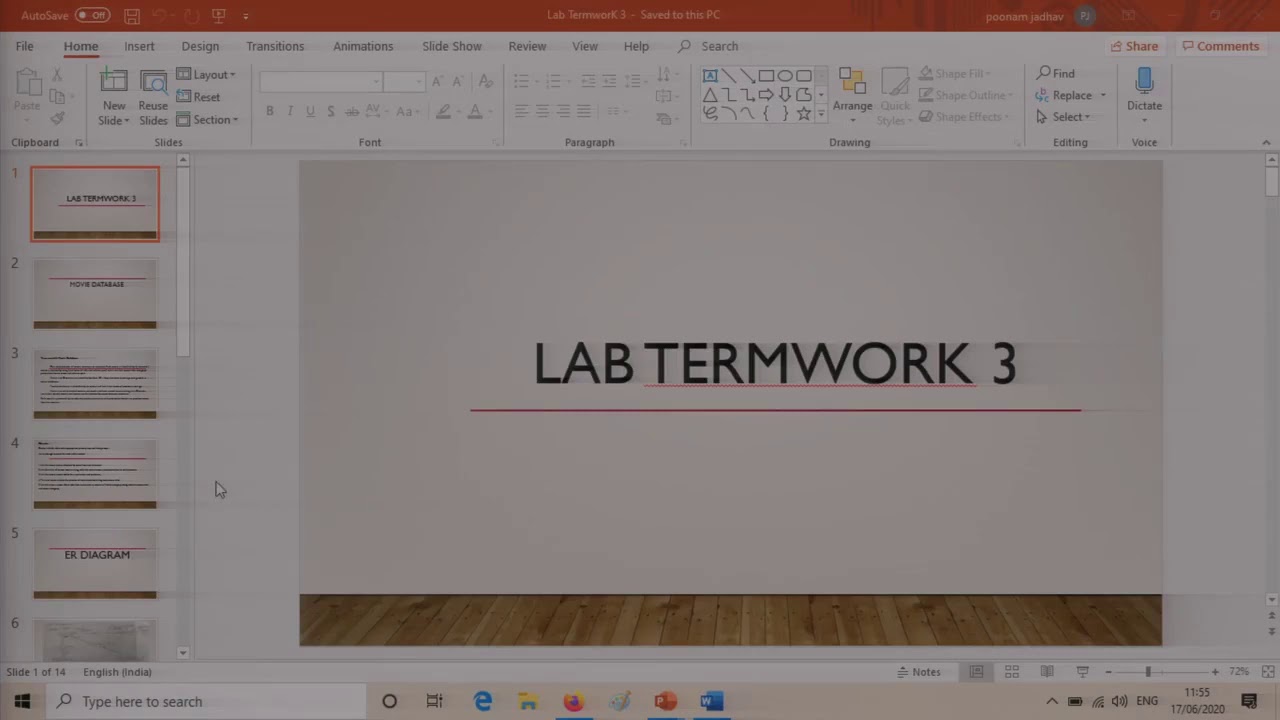This screenshot has height=720, width=1280.
Task: Switch to the Design tab
Action: click(200, 46)
